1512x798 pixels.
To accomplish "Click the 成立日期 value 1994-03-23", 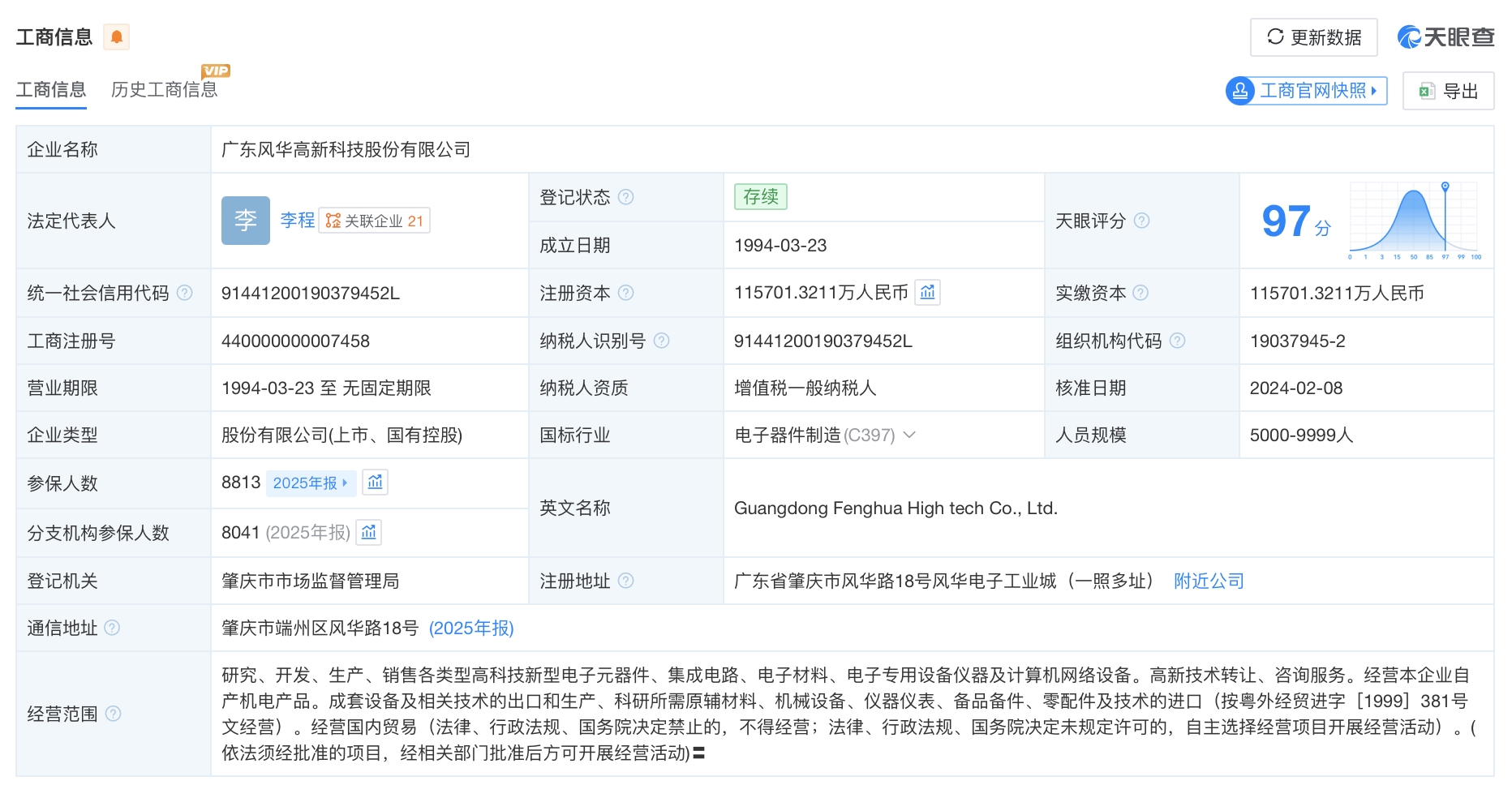I will coord(780,246).
